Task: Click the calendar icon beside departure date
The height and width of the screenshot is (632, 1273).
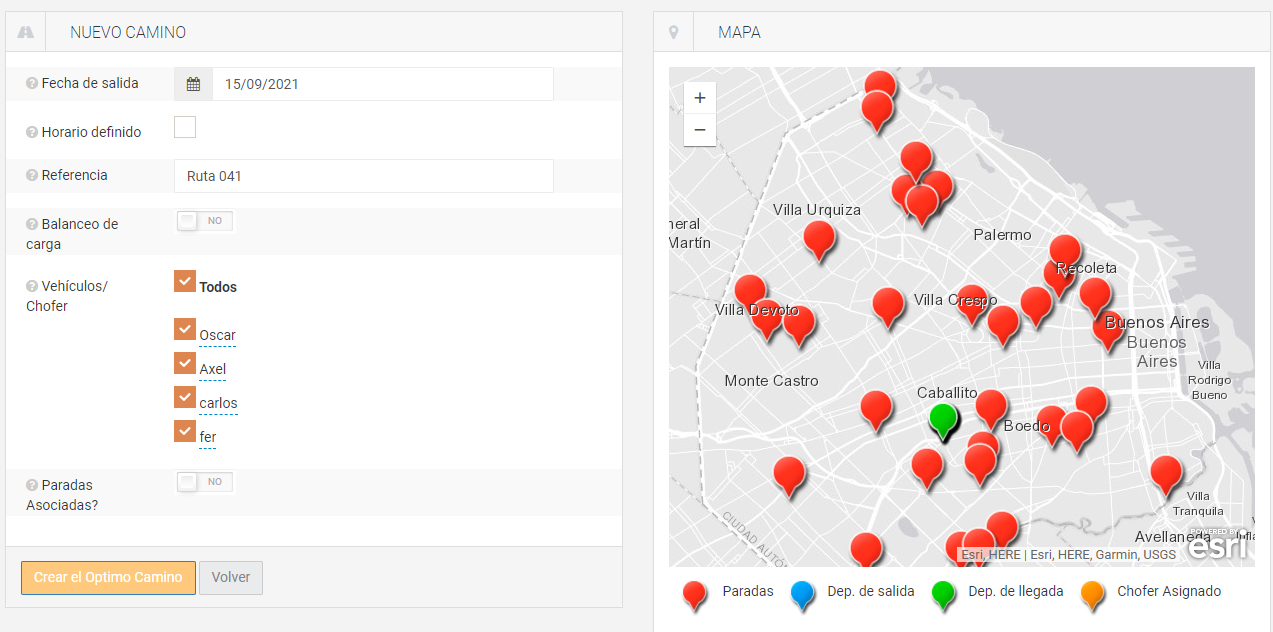Action: [193, 84]
